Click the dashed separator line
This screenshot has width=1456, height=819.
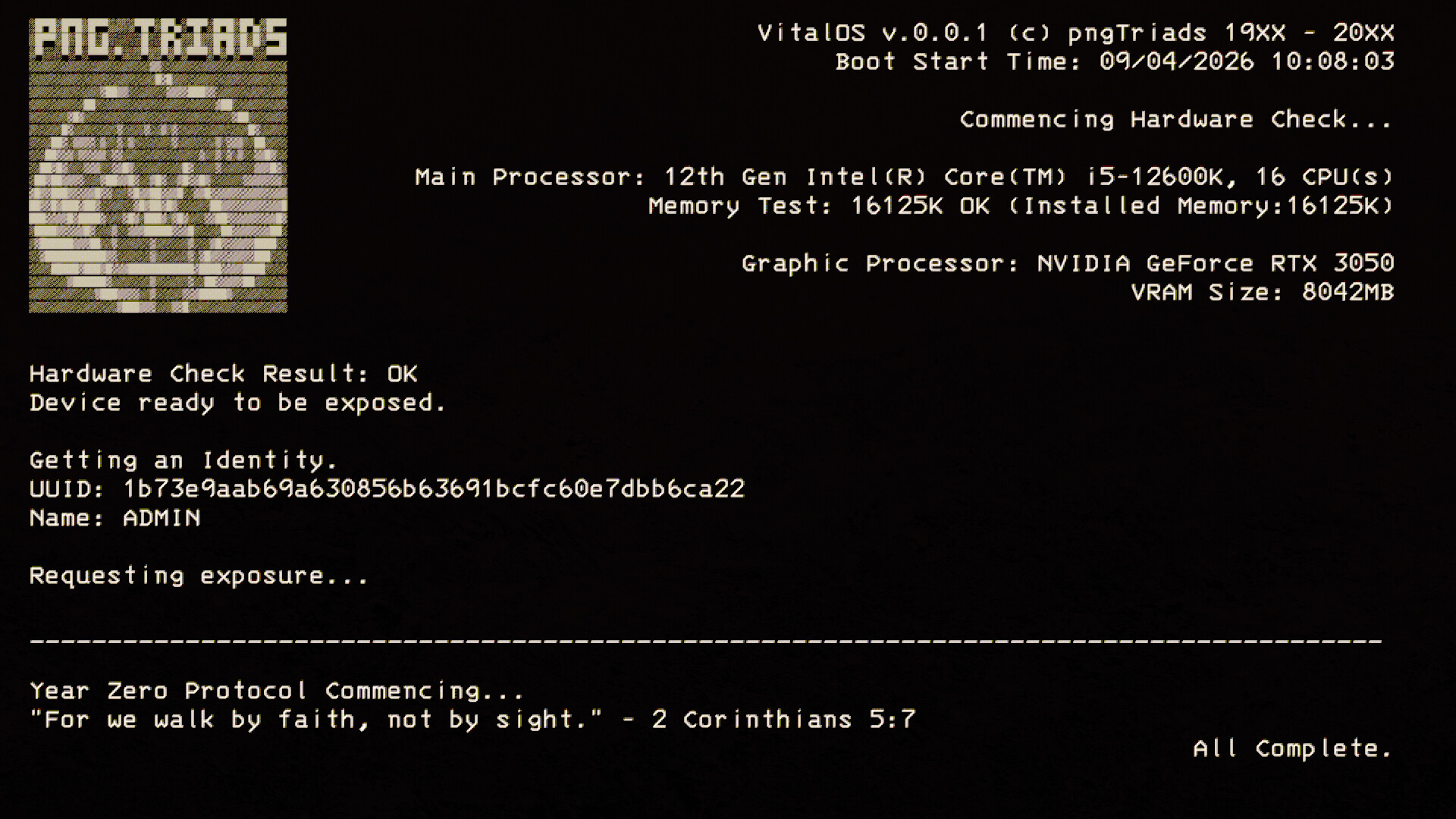coord(705,642)
